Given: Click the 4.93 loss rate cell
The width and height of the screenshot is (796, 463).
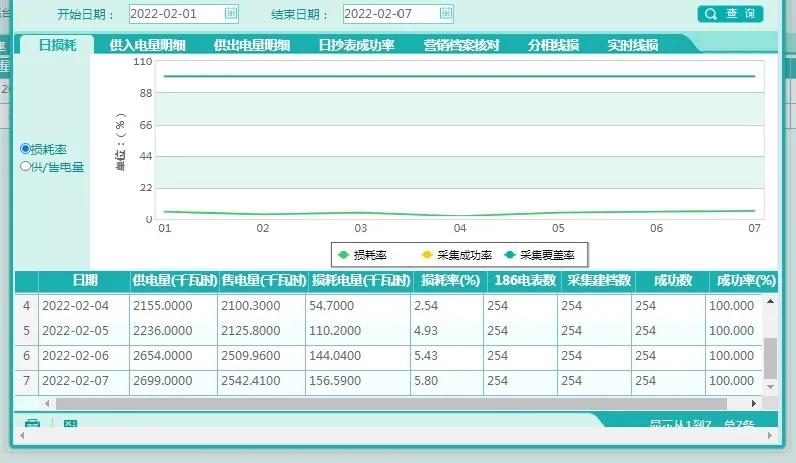Looking at the screenshot, I should (x=447, y=330).
